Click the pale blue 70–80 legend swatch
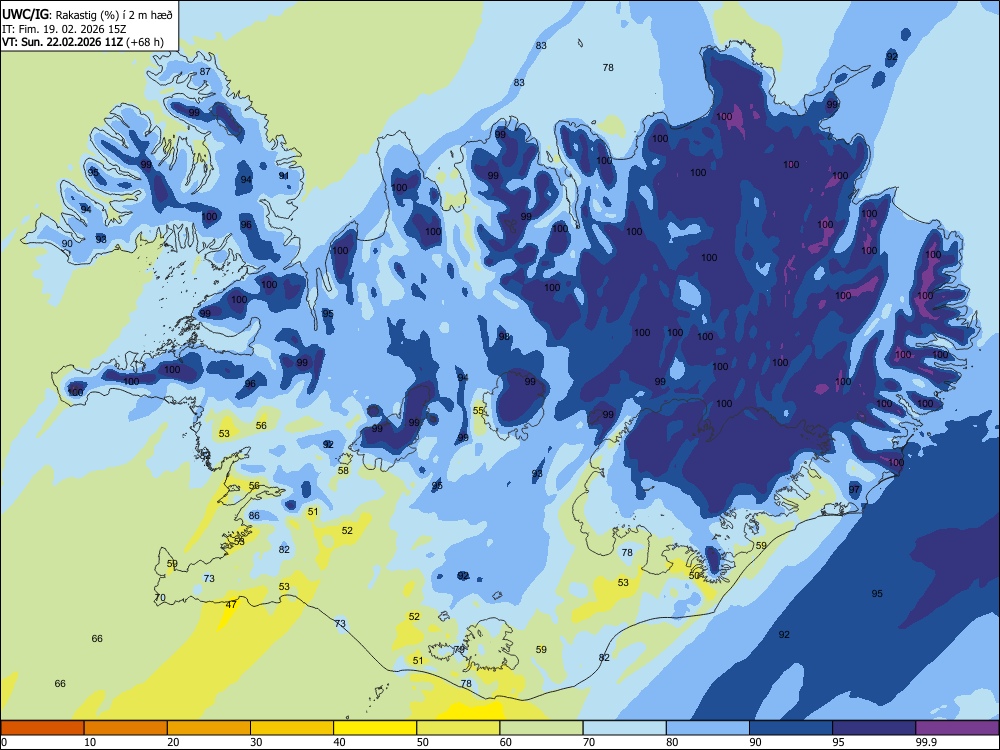Viewport: 1000px width, 750px height. point(624,728)
